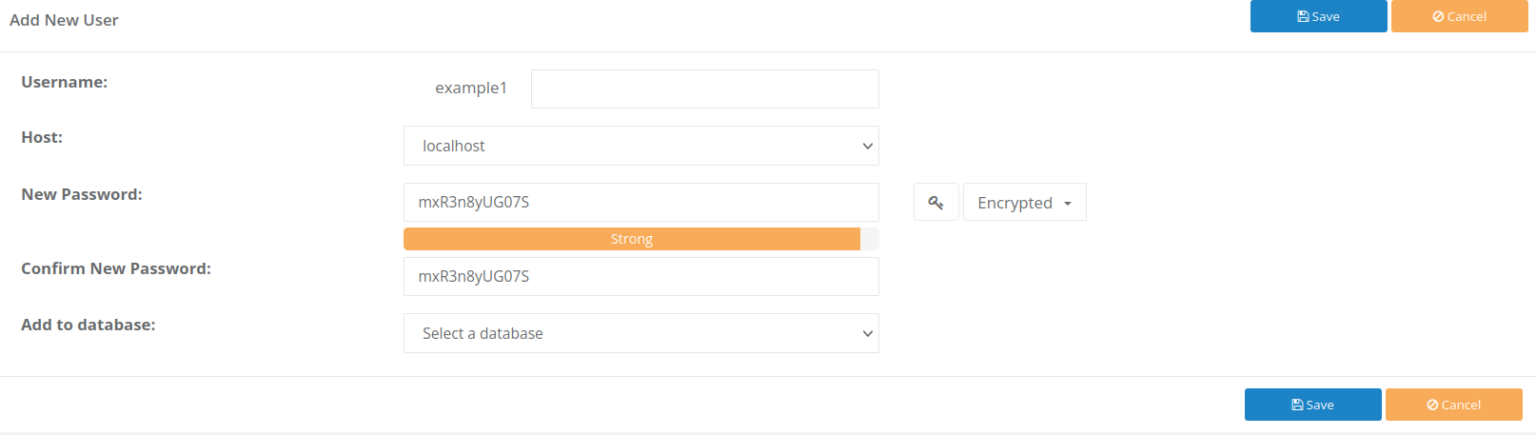Click the New Password: label

coord(82,194)
